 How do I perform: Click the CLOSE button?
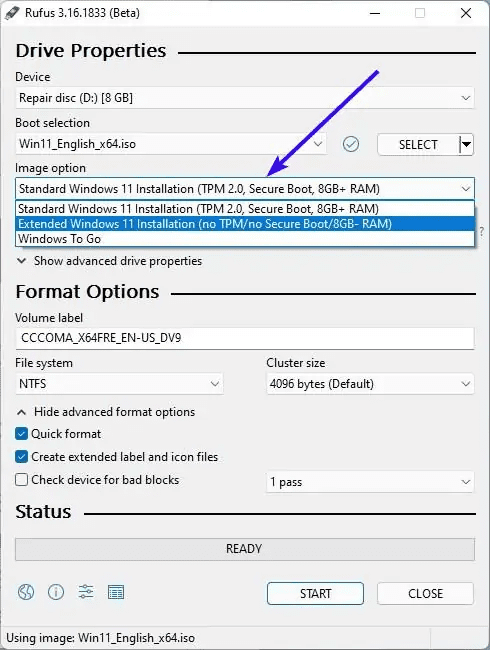click(425, 593)
